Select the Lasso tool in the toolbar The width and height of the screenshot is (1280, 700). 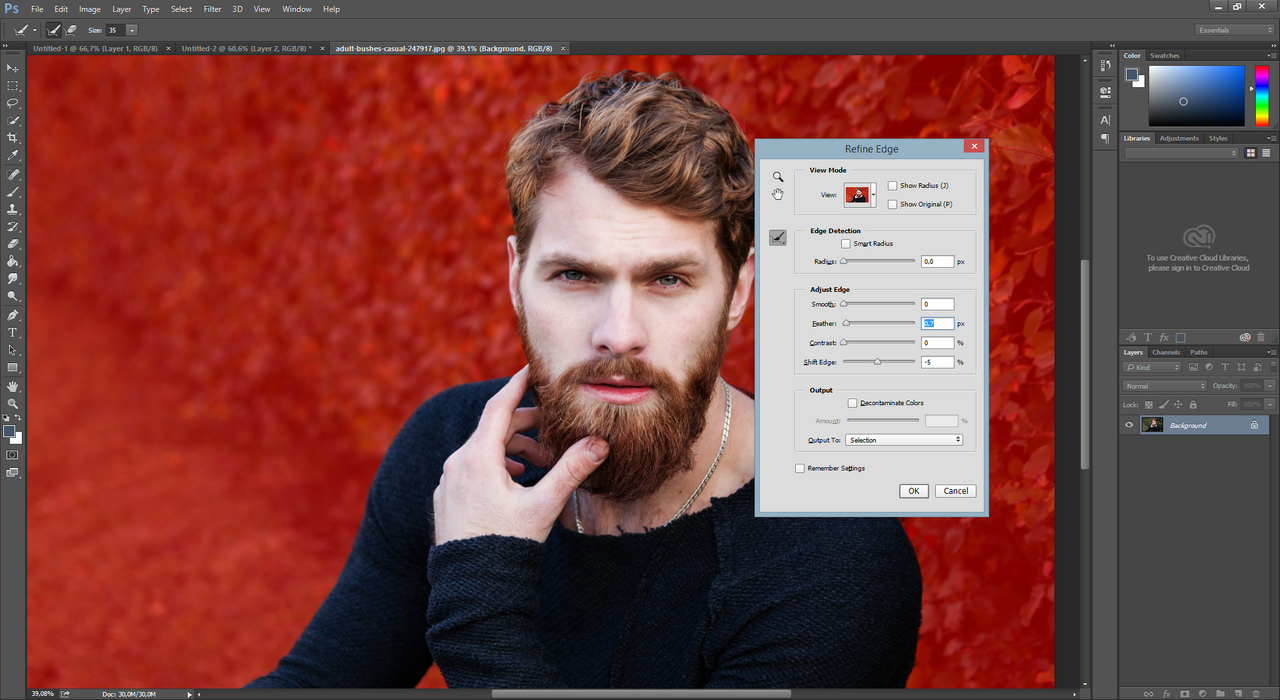pyautogui.click(x=13, y=103)
